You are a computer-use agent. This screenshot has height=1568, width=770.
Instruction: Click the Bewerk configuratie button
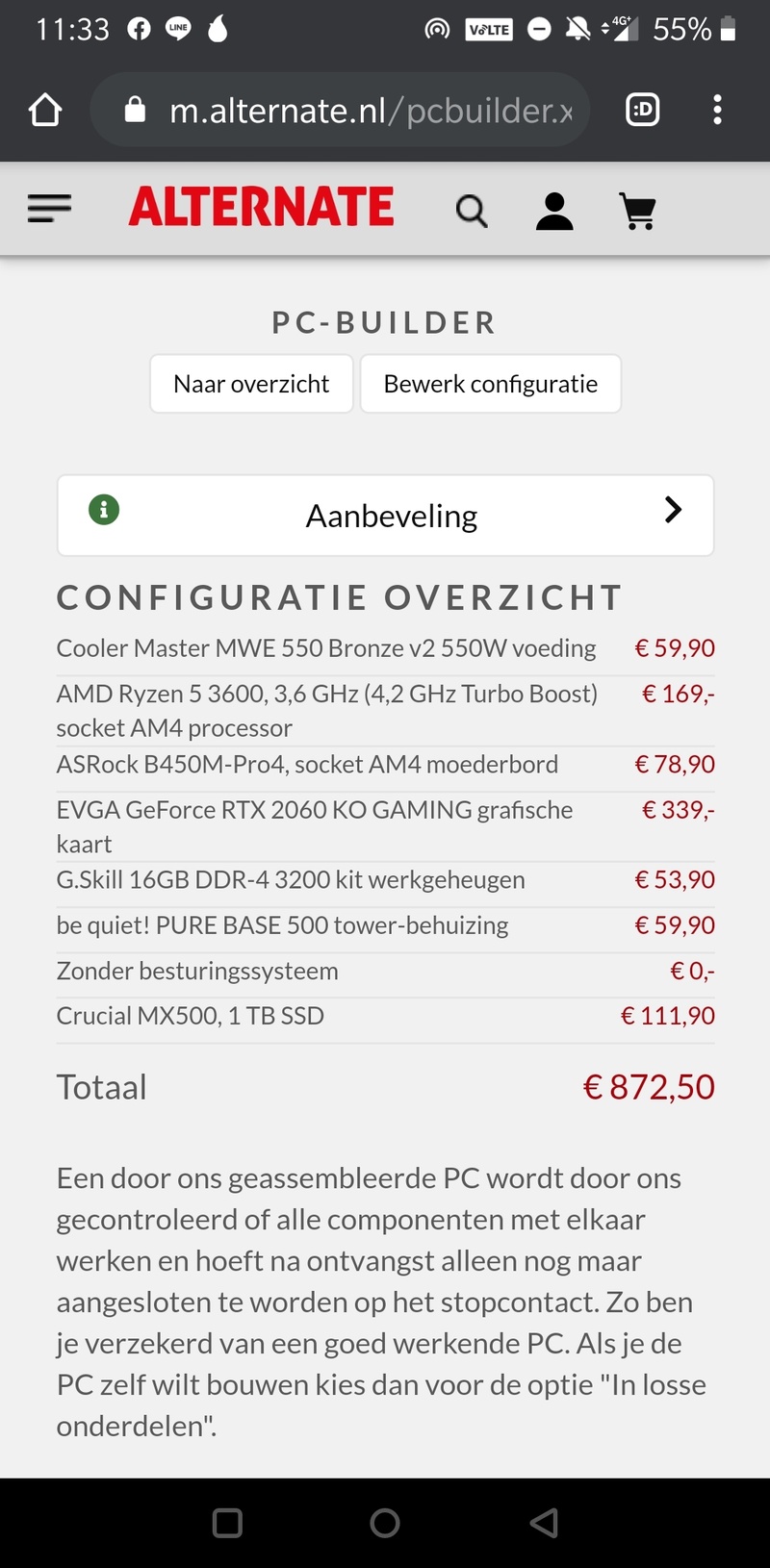pos(491,384)
